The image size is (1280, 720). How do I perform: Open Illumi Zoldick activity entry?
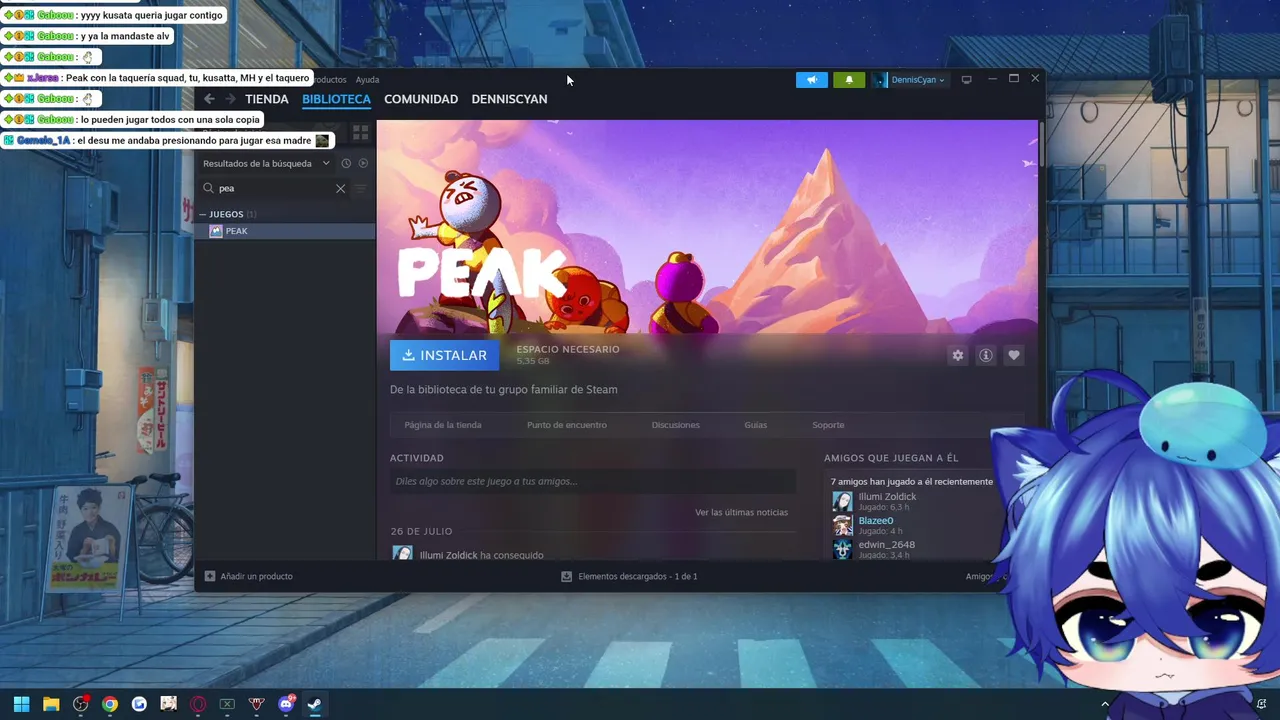[482, 555]
